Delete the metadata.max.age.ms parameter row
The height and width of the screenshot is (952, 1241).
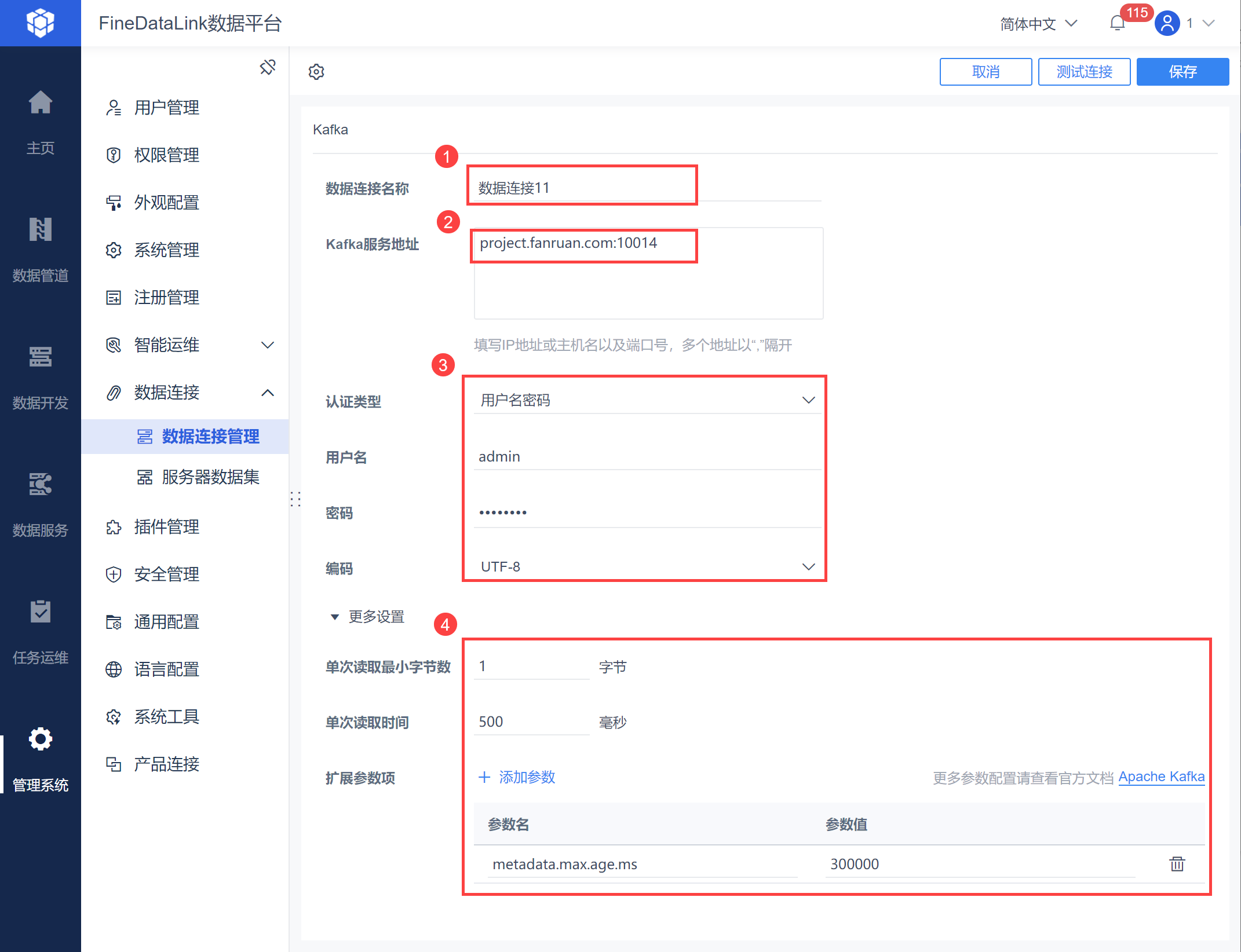[x=1177, y=864]
